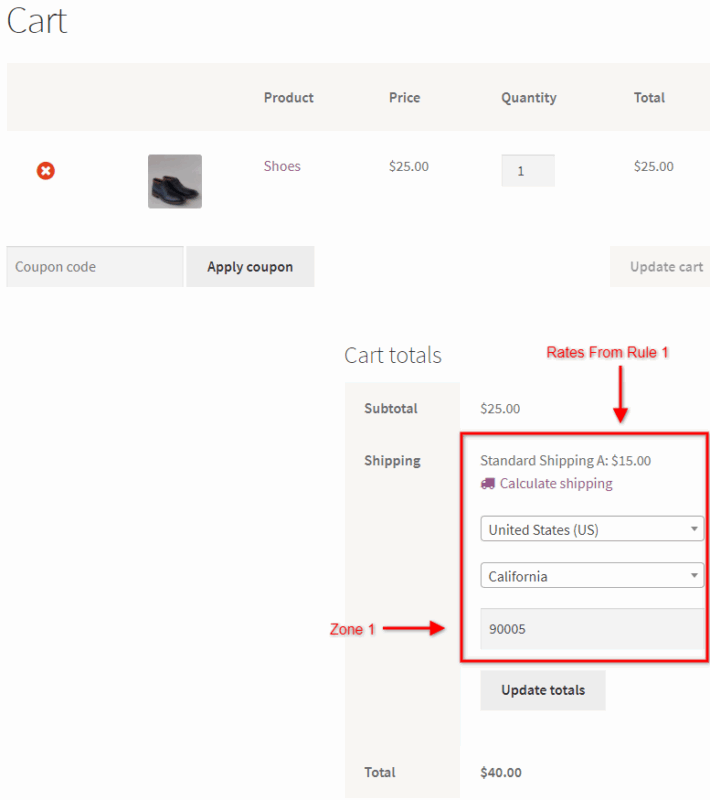Click the Cart totals heading

(393, 355)
